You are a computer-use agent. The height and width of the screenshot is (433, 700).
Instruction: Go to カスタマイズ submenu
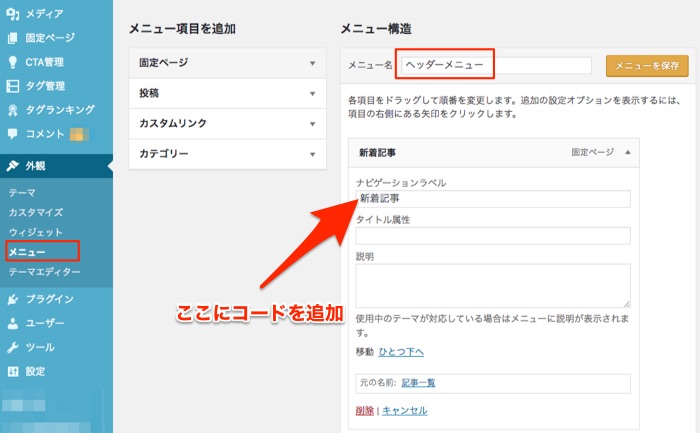(36, 212)
